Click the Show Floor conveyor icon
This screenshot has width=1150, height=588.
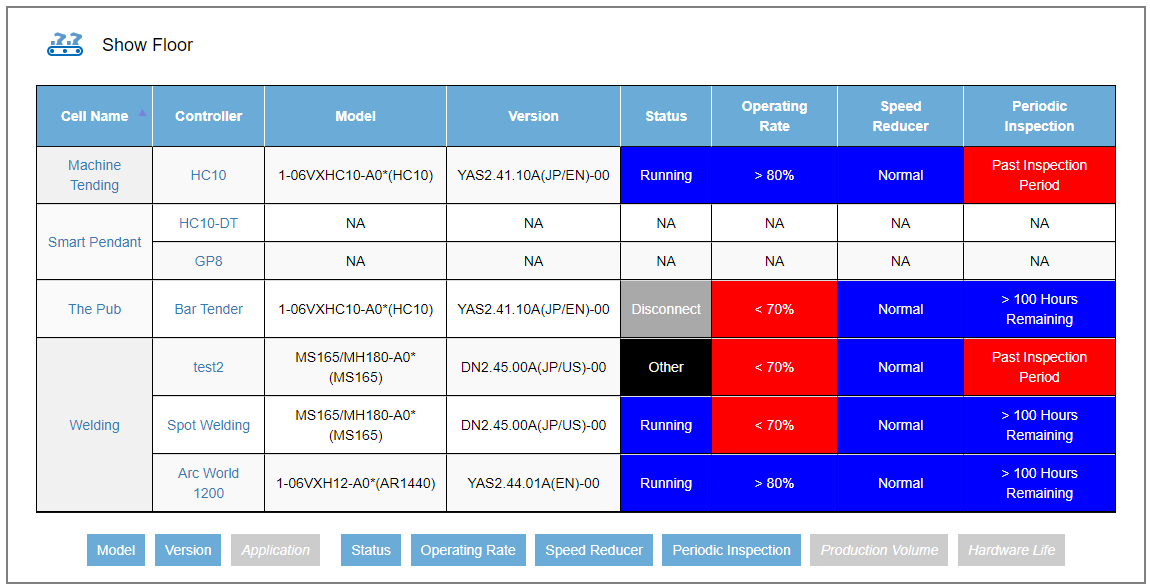(x=65, y=44)
